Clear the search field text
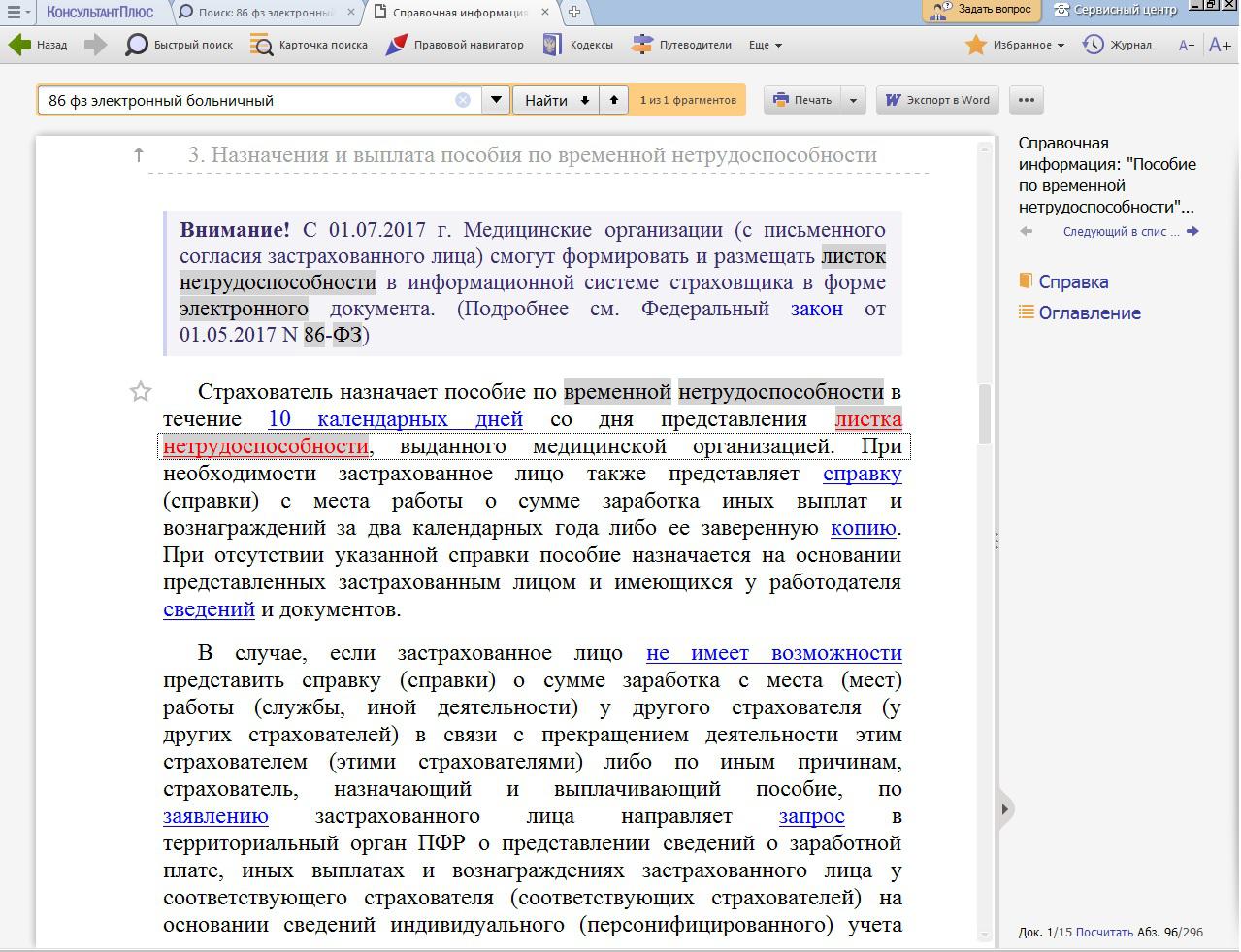Screen dimensions: 1241x952 click(x=463, y=100)
